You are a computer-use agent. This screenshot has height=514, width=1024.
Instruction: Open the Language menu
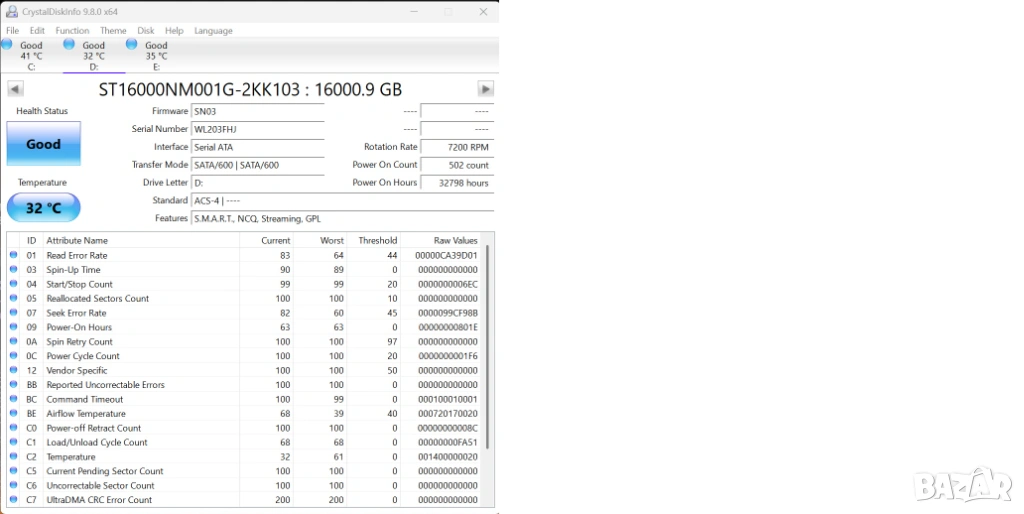point(213,31)
